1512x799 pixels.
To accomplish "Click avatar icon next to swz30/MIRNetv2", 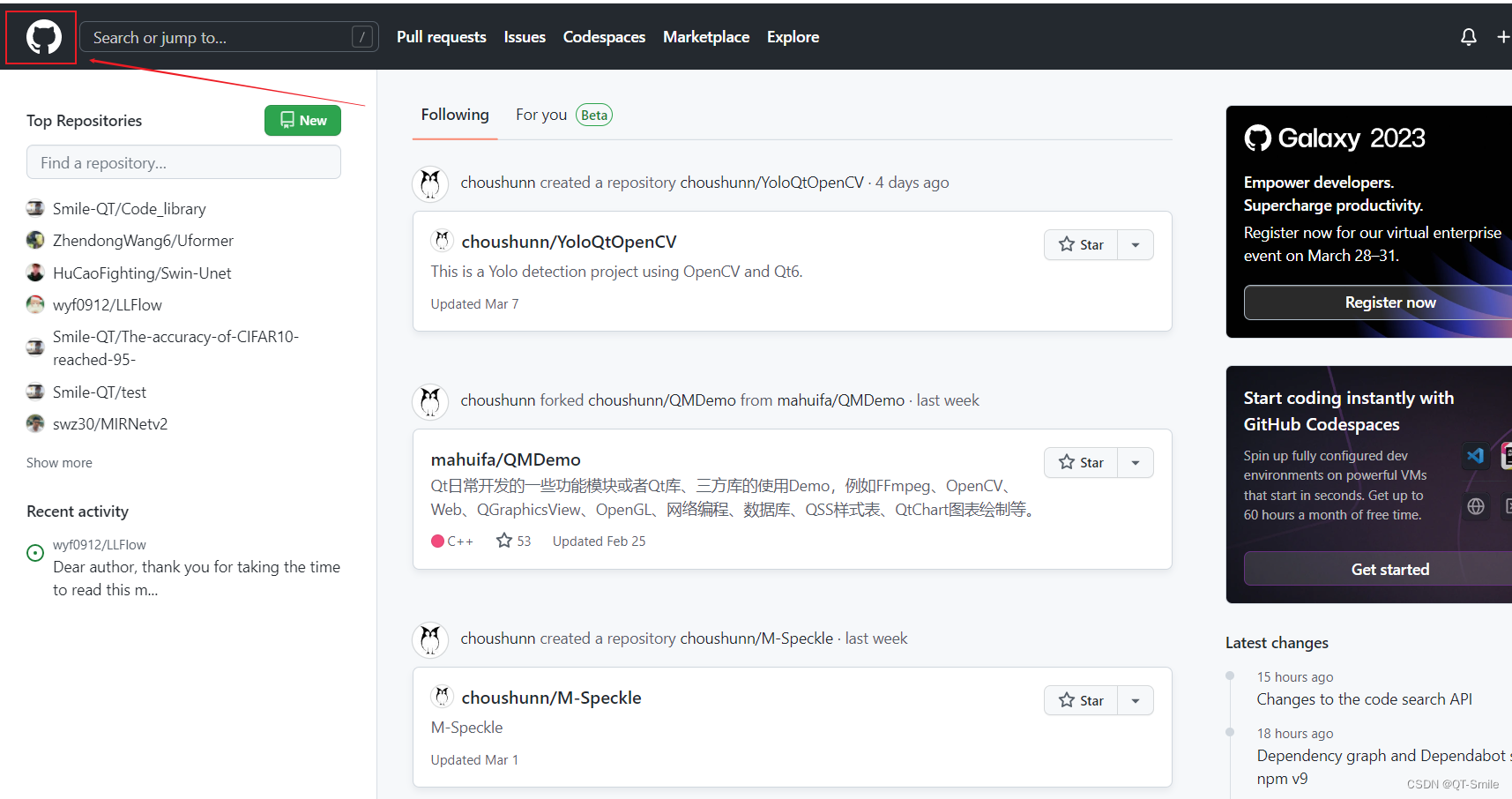I will pos(35,423).
